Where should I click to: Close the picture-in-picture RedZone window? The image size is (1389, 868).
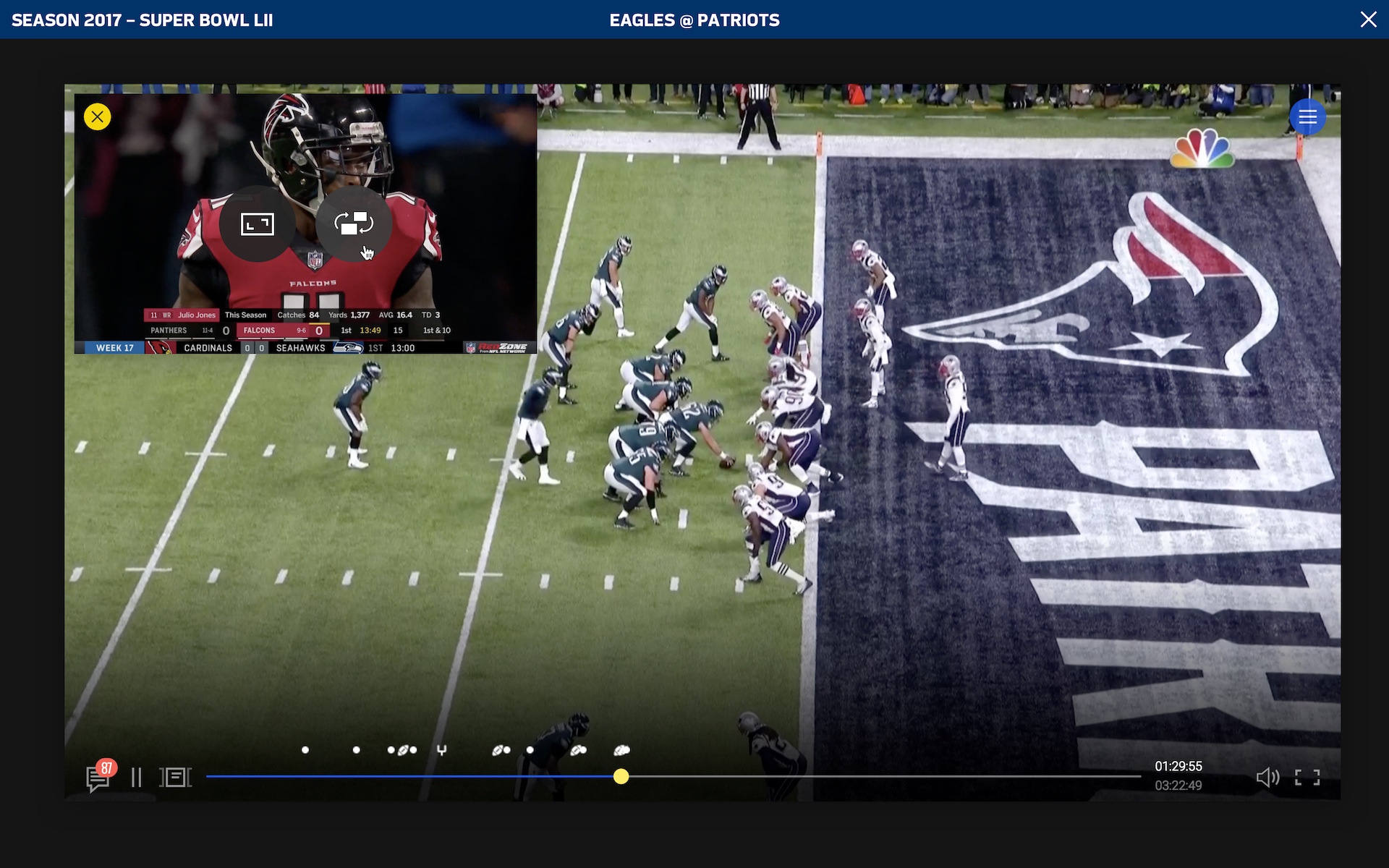click(97, 116)
